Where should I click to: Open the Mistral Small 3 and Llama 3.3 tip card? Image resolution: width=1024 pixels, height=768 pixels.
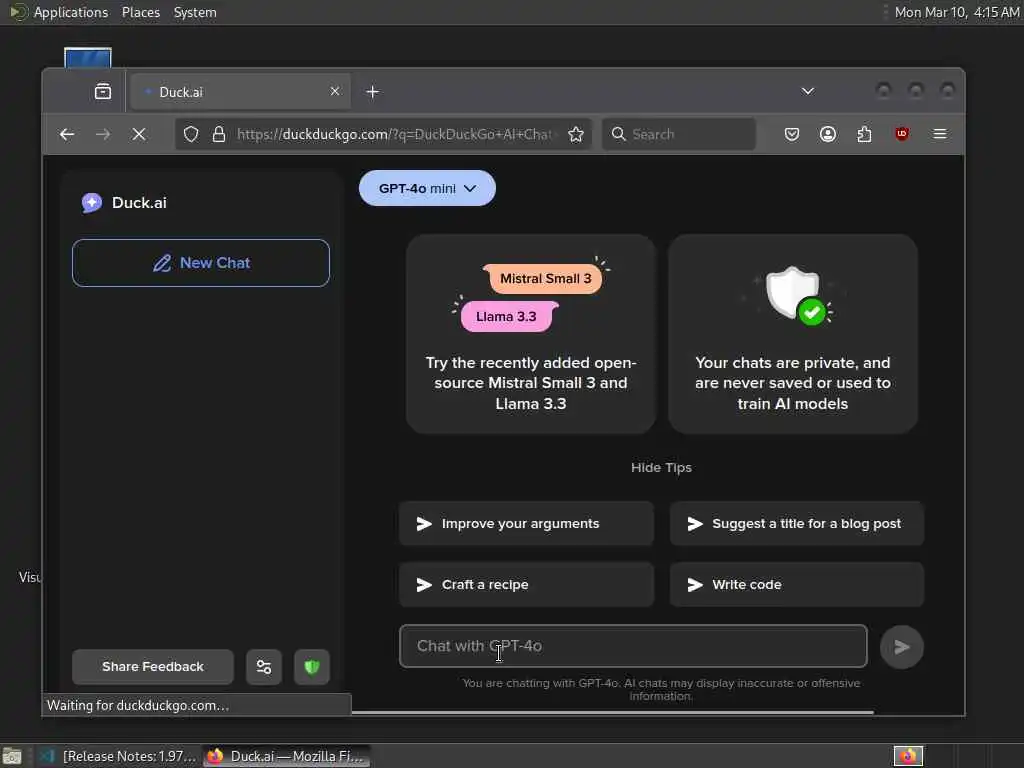[530, 334]
